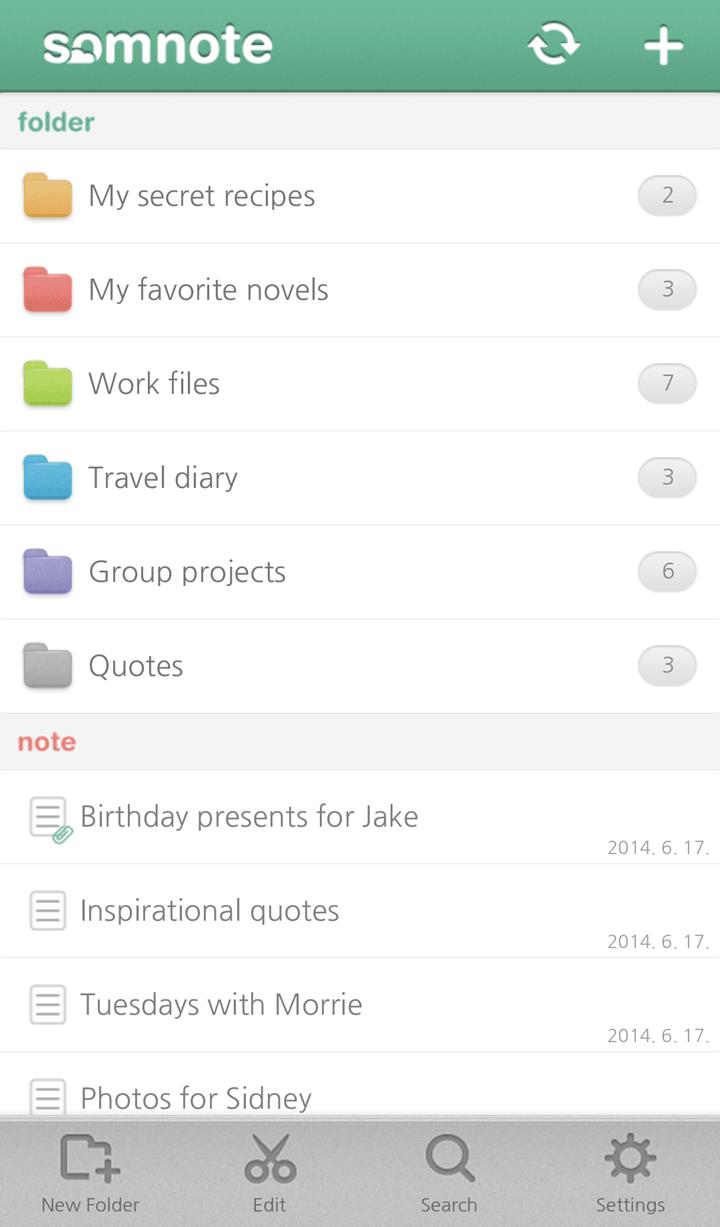Tap the green Work files folder icon

[x=47, y=384]
